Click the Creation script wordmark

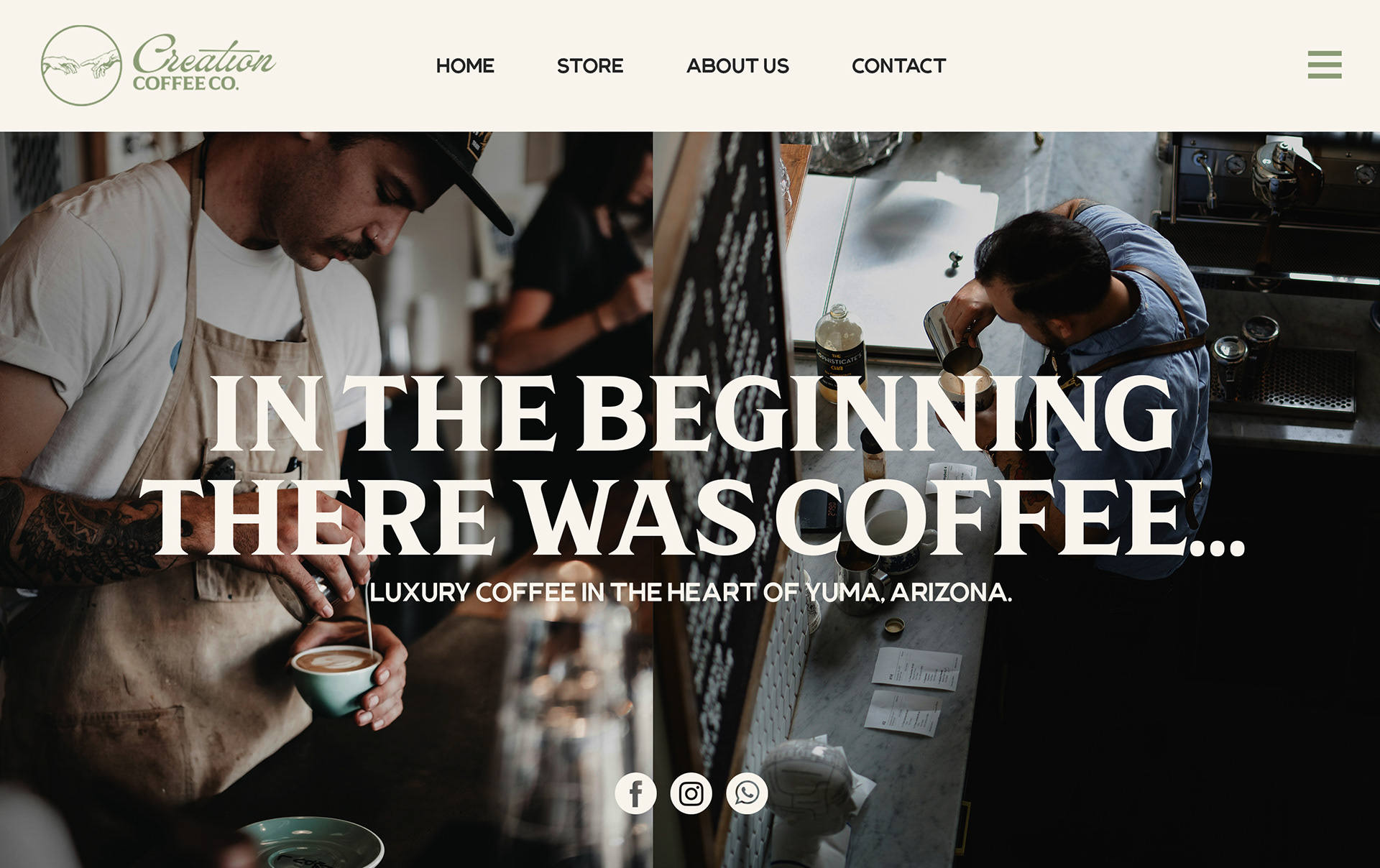(x=203, y=55)
